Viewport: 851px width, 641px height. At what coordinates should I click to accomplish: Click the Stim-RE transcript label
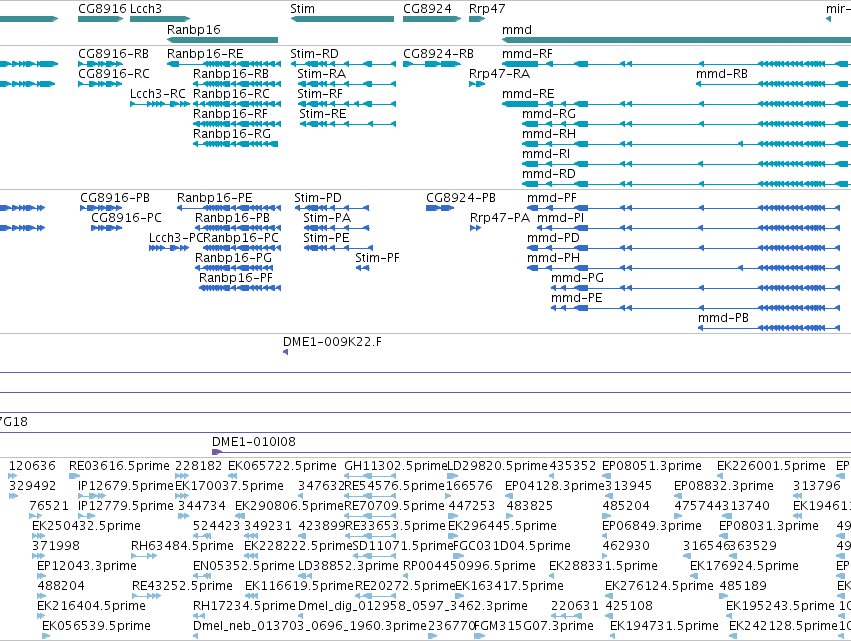[322, 114]
